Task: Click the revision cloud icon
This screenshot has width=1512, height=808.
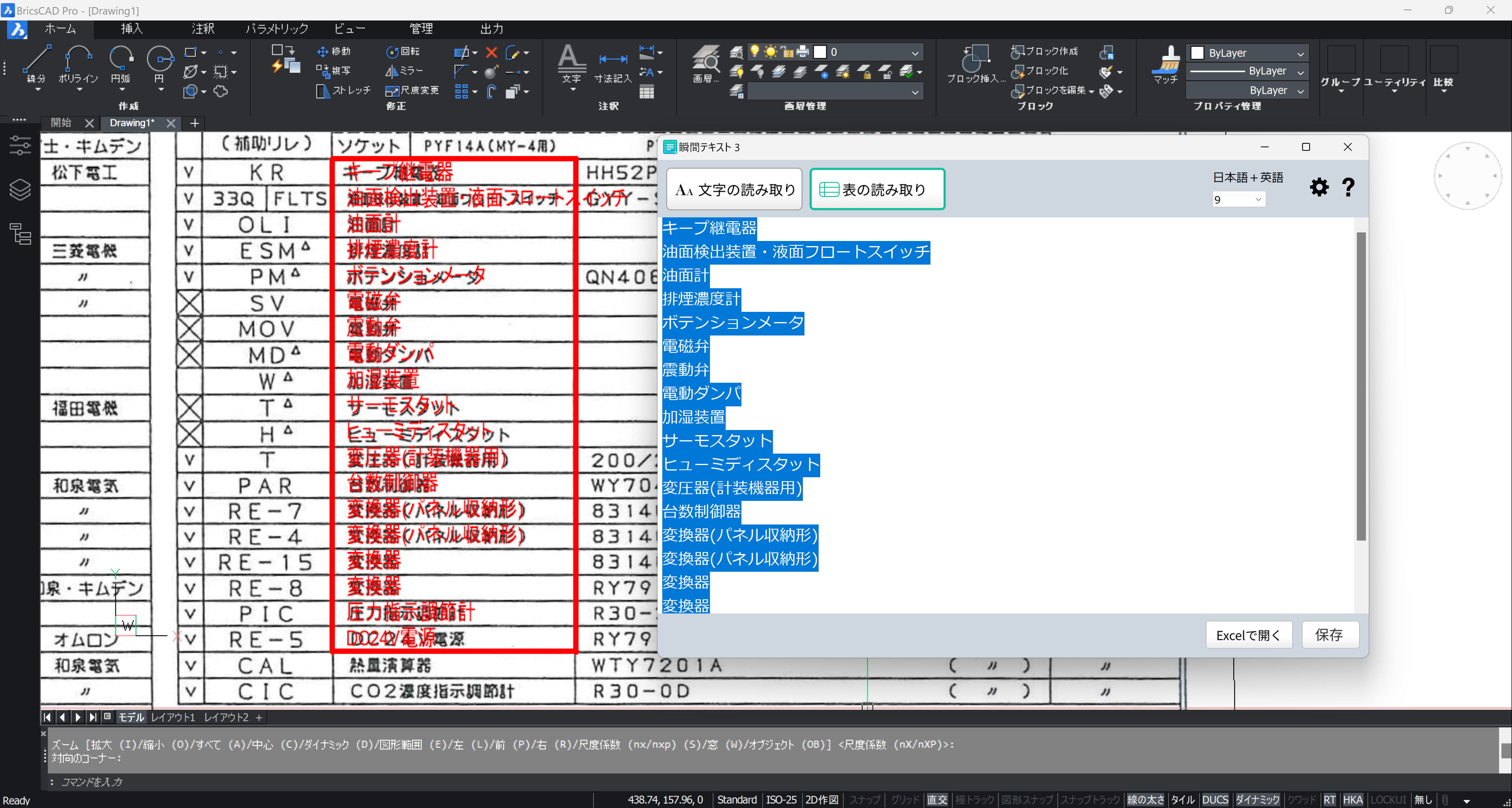Action: (x=220, y=91)
